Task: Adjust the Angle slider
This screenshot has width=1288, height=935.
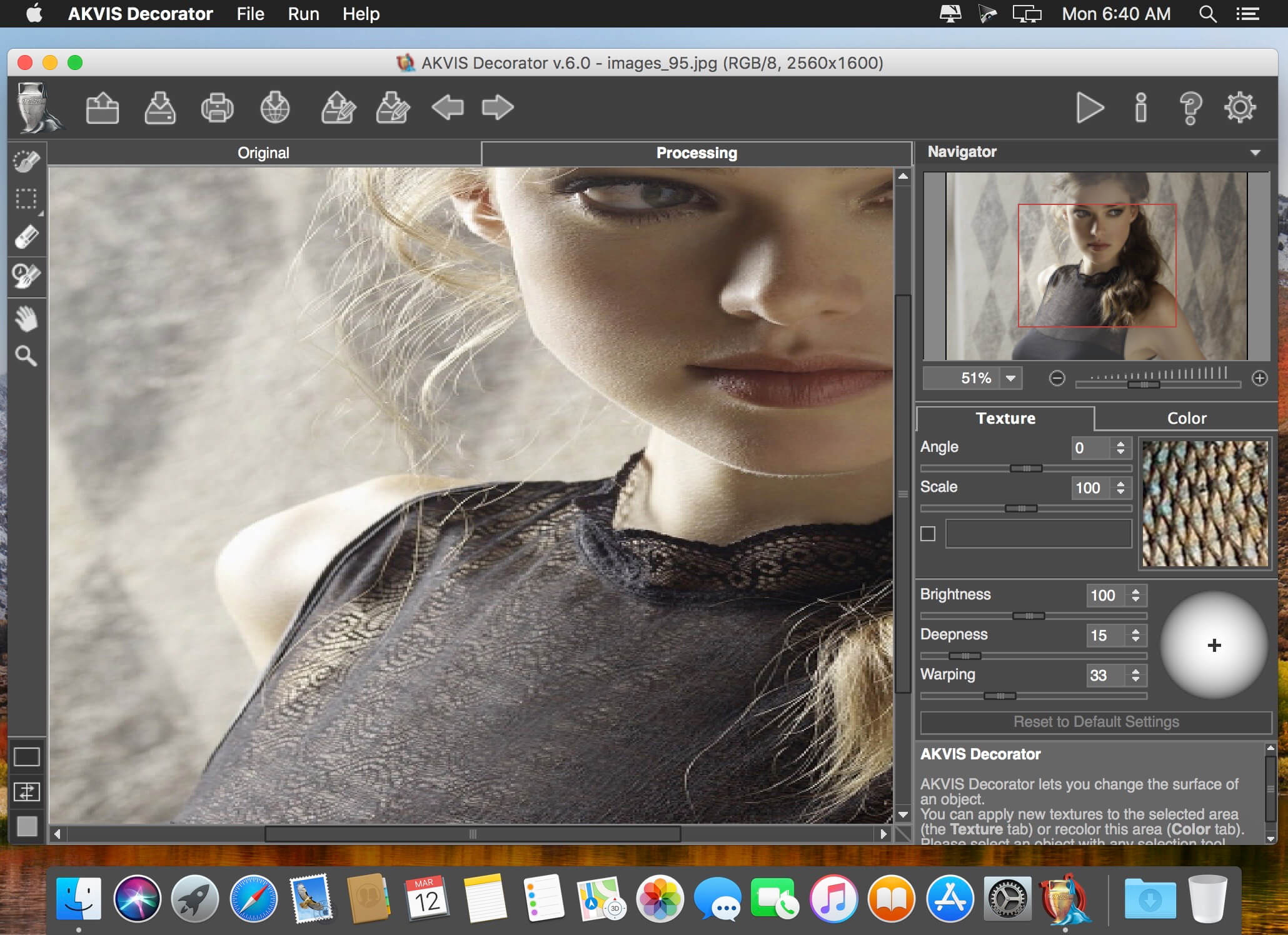Action: click(1026, 468)
